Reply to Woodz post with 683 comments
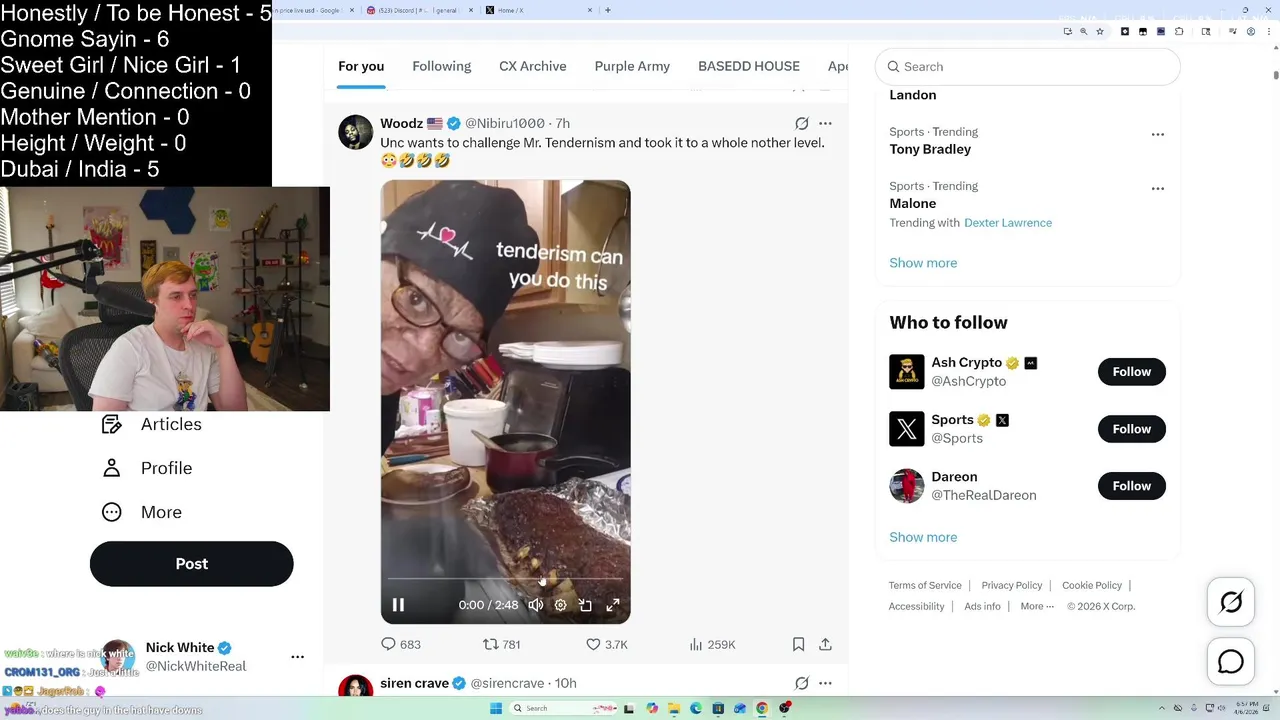 point(400,645)
